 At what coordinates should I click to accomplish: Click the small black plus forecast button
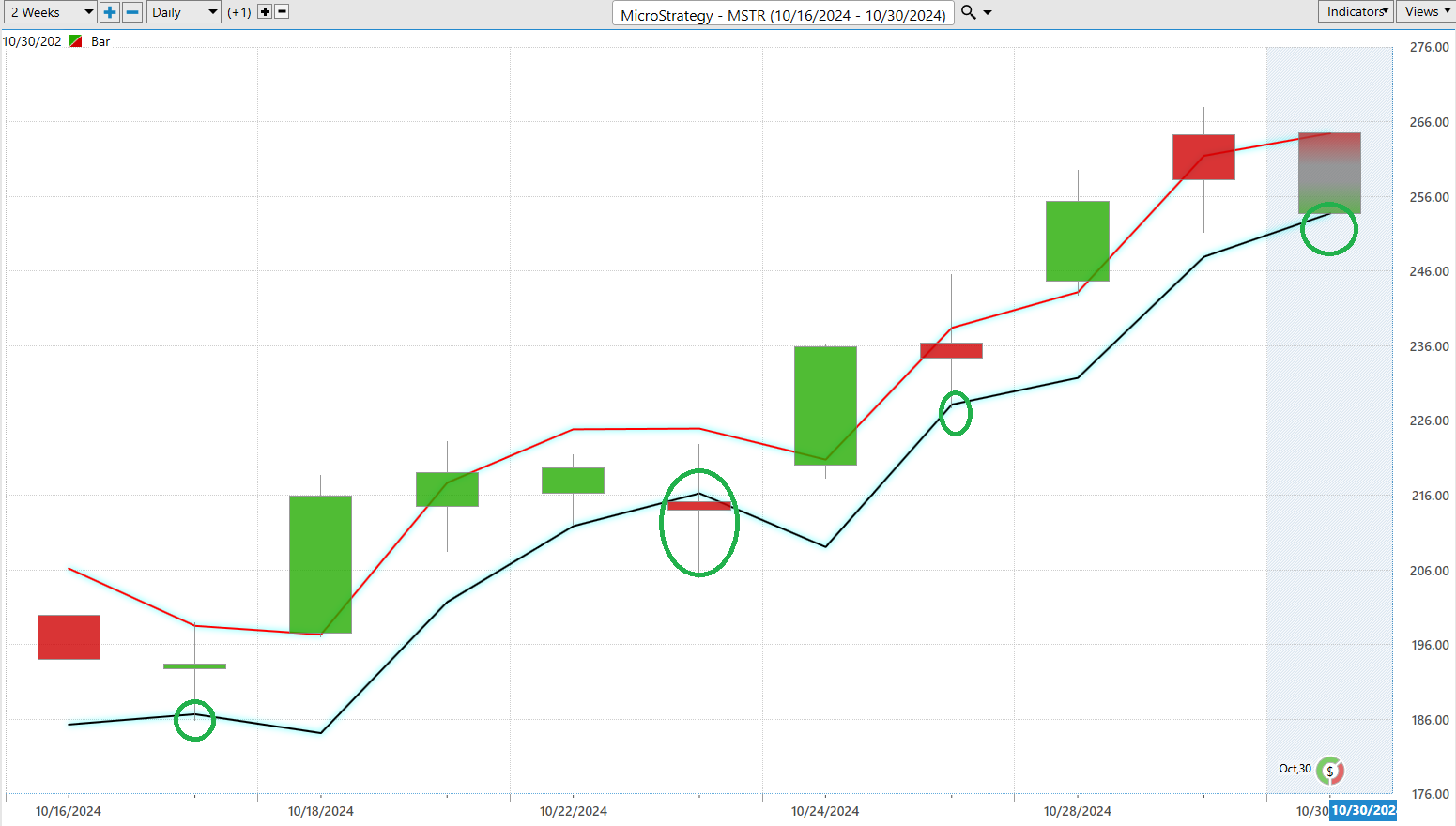click(265, 12)
